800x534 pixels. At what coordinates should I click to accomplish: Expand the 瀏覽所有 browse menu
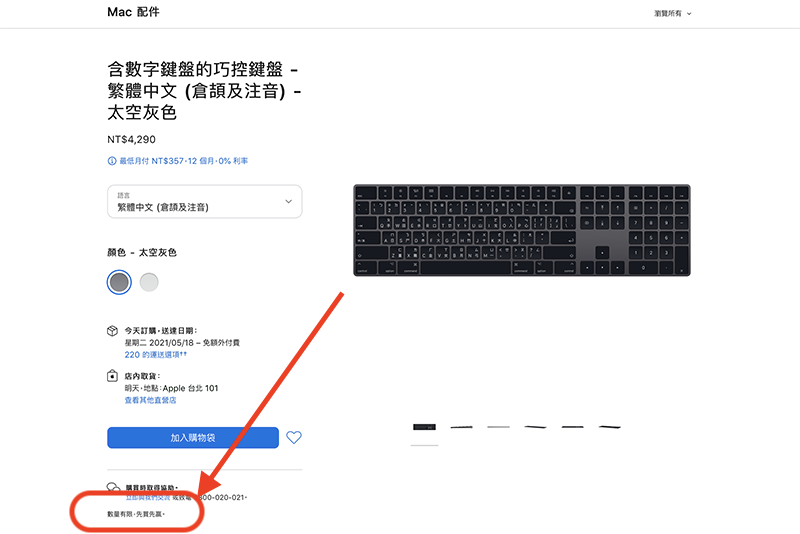(672, 14)
